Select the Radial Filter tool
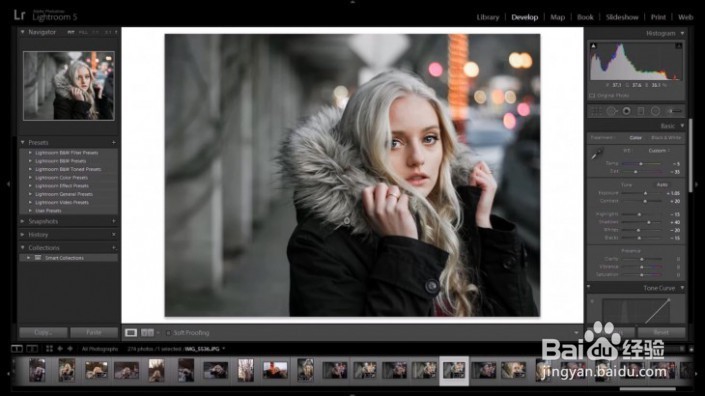Viewport: 705px width, 396px height. (656, 111)
